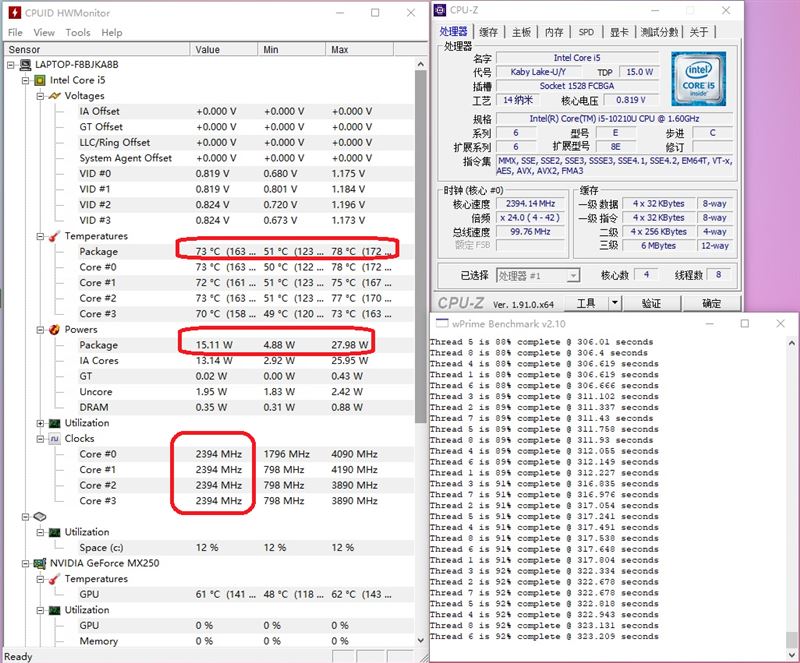Collapse the LAPTOP-F8BJKA8B root node

click(x=11, y=65)
